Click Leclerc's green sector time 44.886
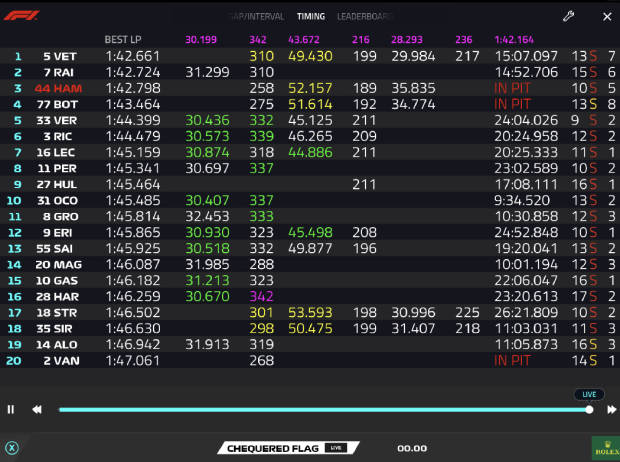 [310, 152]
